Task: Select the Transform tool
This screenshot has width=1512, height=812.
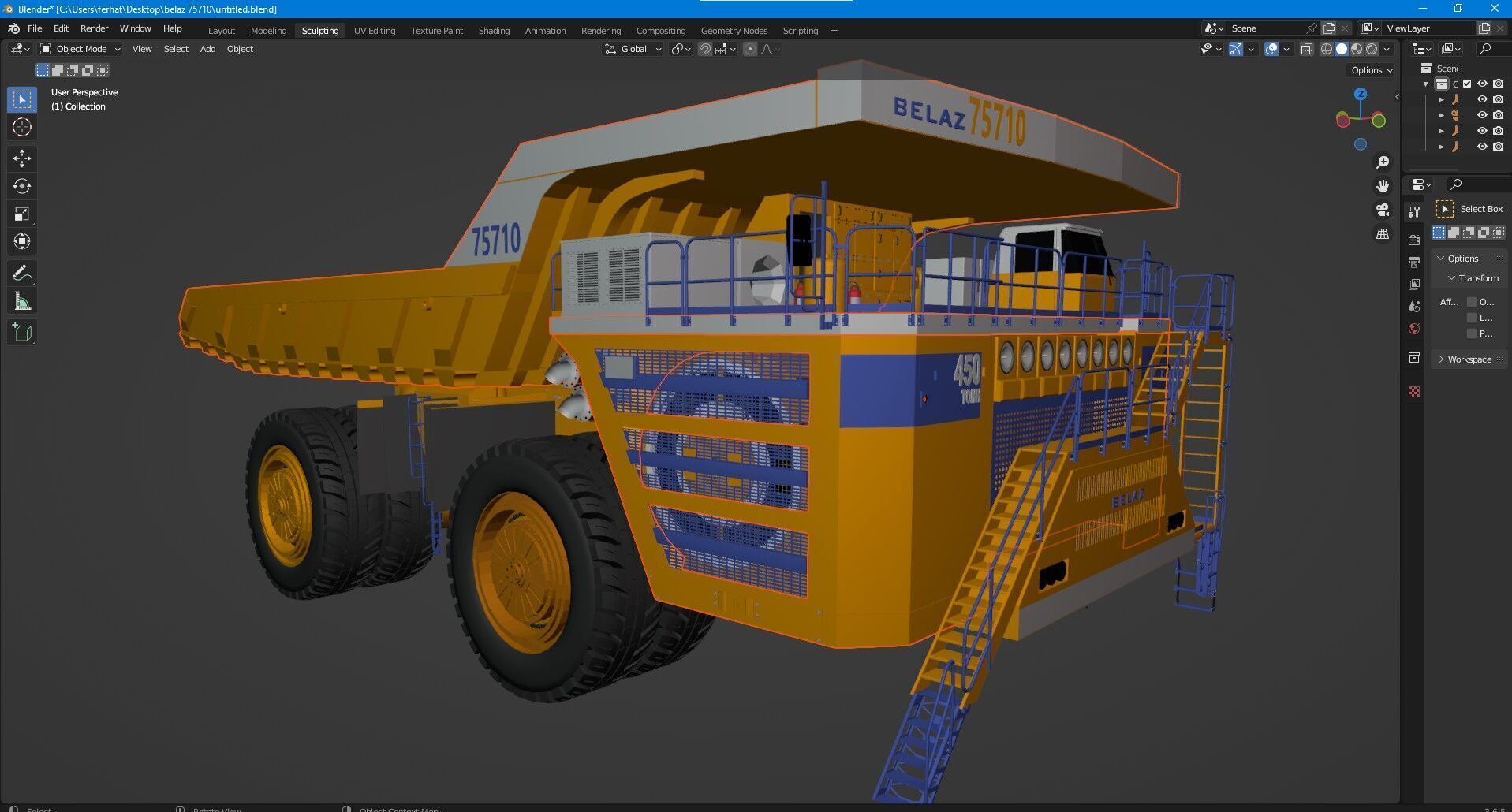Action: pos(22,241)
